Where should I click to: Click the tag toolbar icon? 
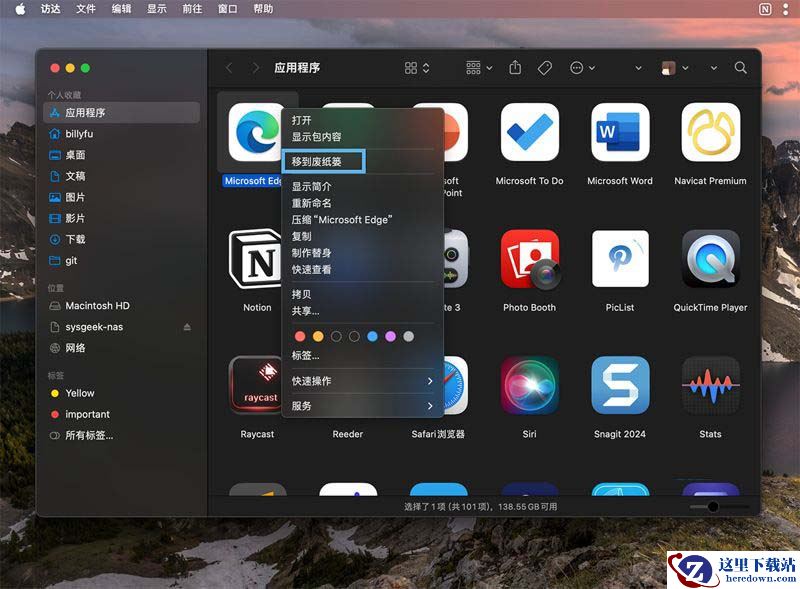click(545, 68)
